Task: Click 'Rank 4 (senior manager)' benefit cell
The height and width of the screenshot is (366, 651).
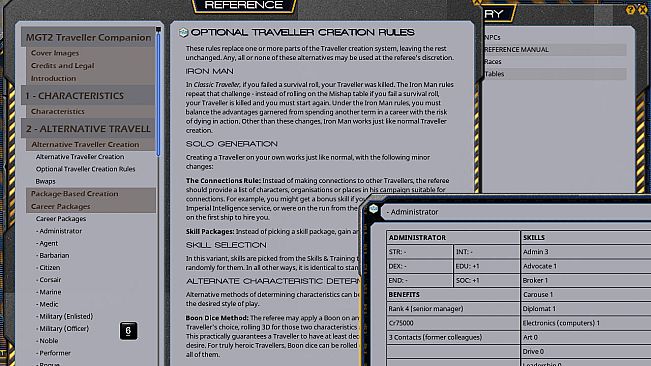Action: (x=453, y=309)
